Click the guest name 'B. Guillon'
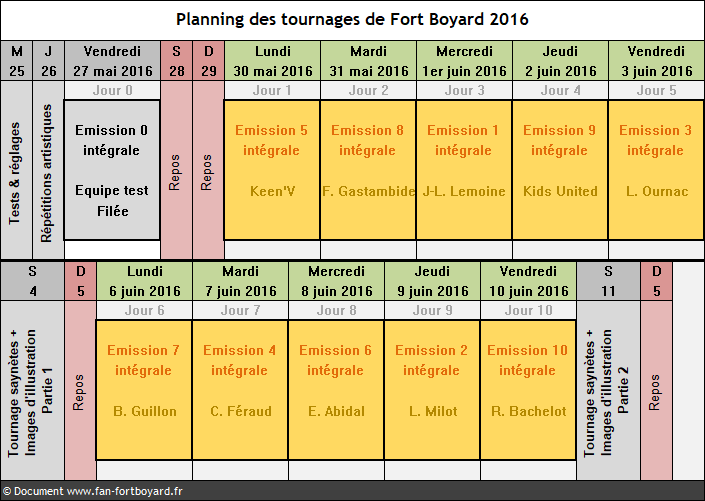Viewport: 705px width, 501px height. 145,411
